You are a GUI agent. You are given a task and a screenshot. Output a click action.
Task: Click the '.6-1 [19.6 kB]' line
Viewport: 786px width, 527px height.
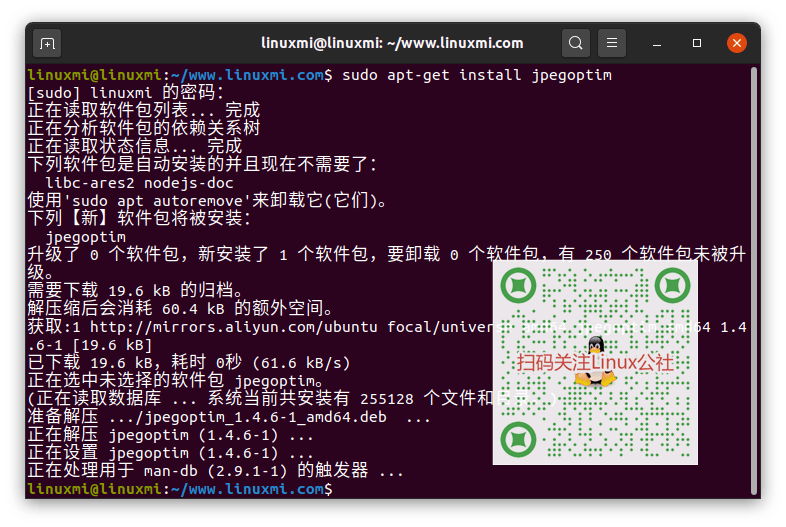pos(90,345)
